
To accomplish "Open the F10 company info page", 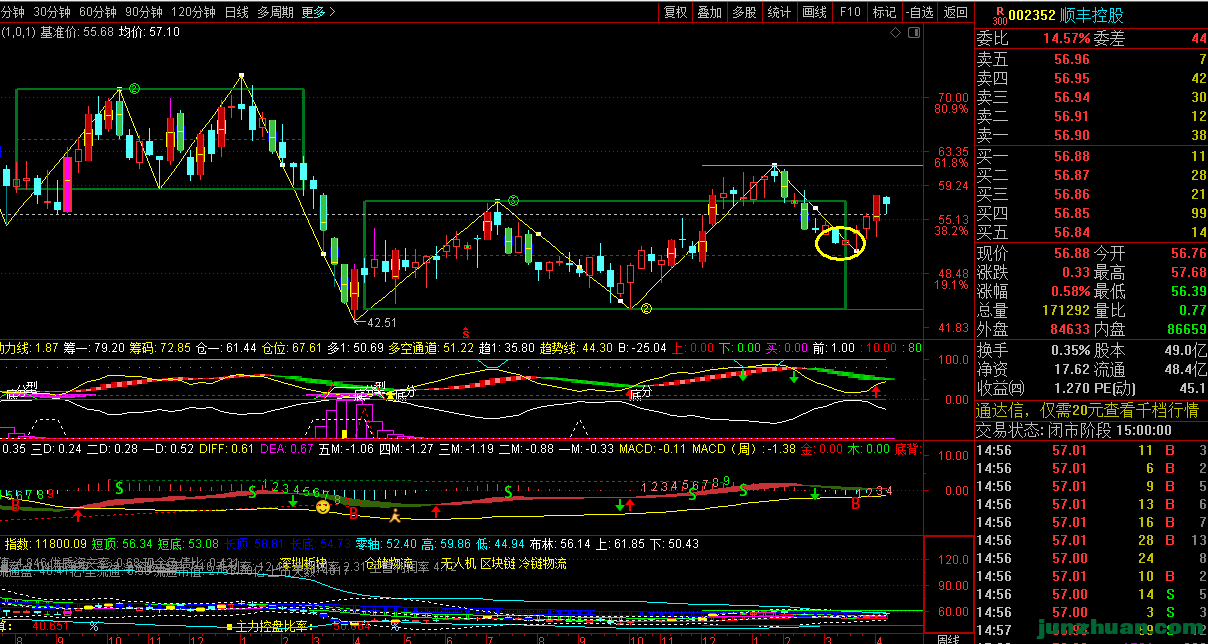I will pos(850,12).
